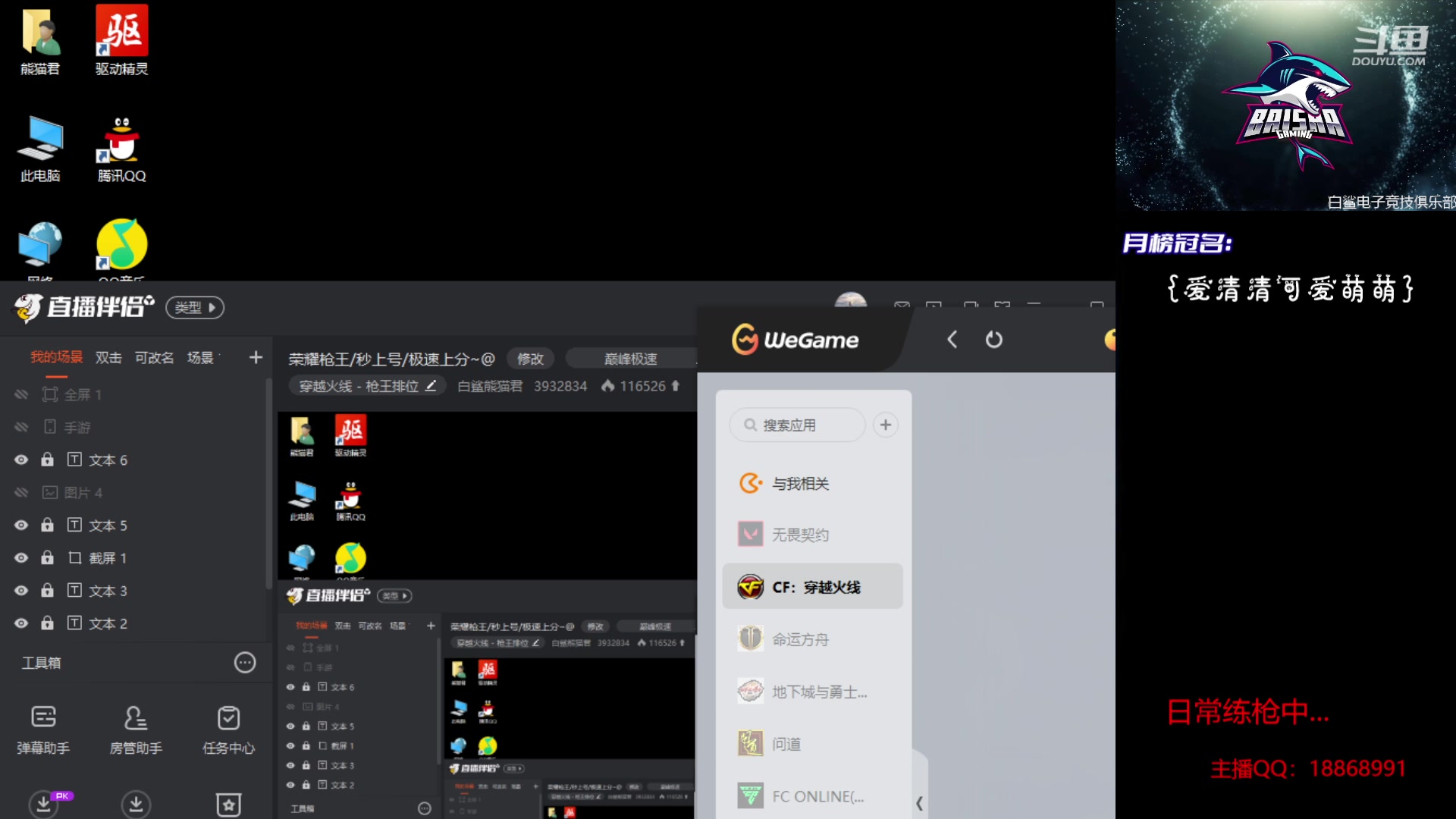Select CF: 穿越火线 in WeGame list
The width and height of the screenshot is (1456, 819).
812,586
